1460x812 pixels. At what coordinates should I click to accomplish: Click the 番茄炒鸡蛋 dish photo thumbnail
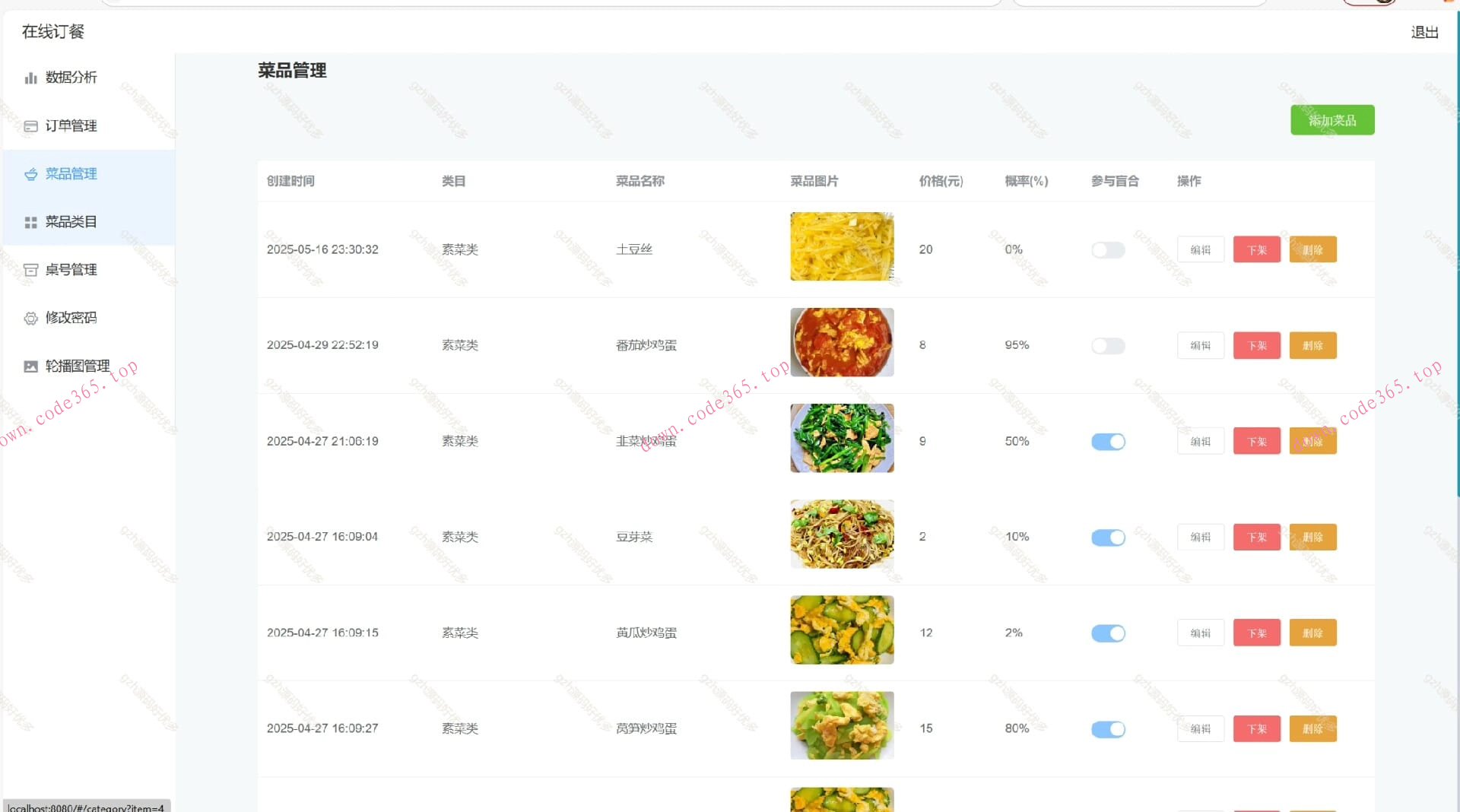point(842,342)
